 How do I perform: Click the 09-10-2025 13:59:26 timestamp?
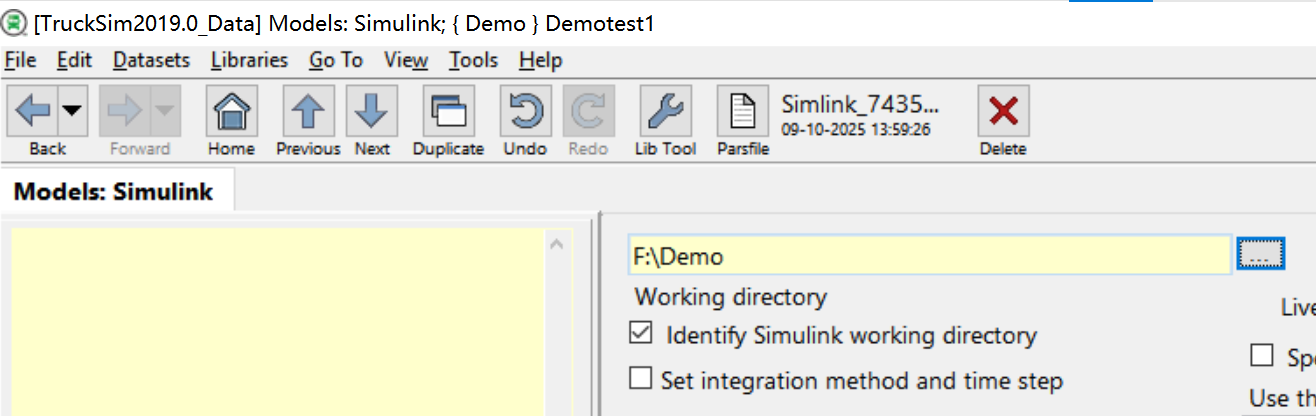856,129
